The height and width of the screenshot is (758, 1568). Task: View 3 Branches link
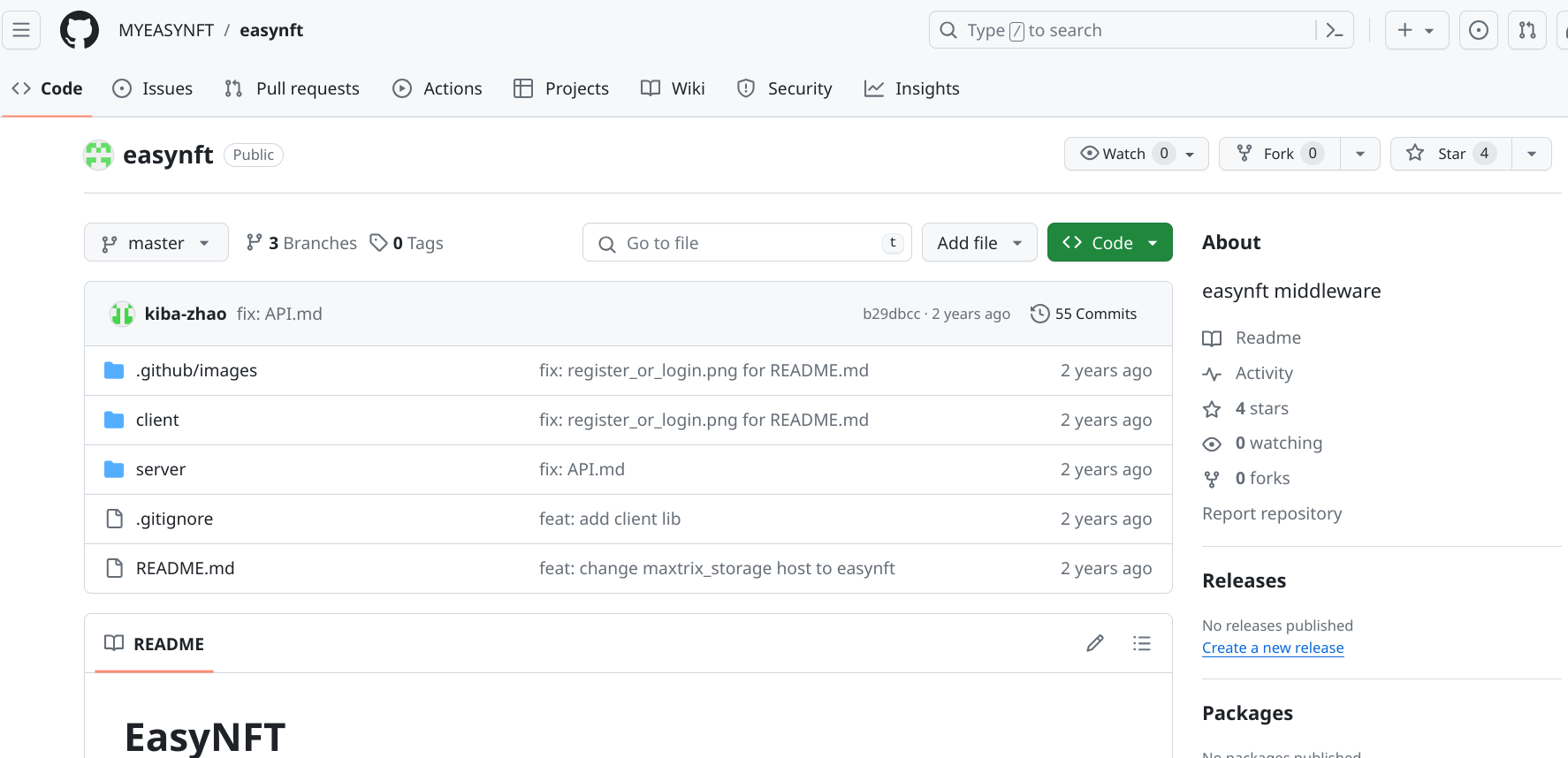pos(301,243)
